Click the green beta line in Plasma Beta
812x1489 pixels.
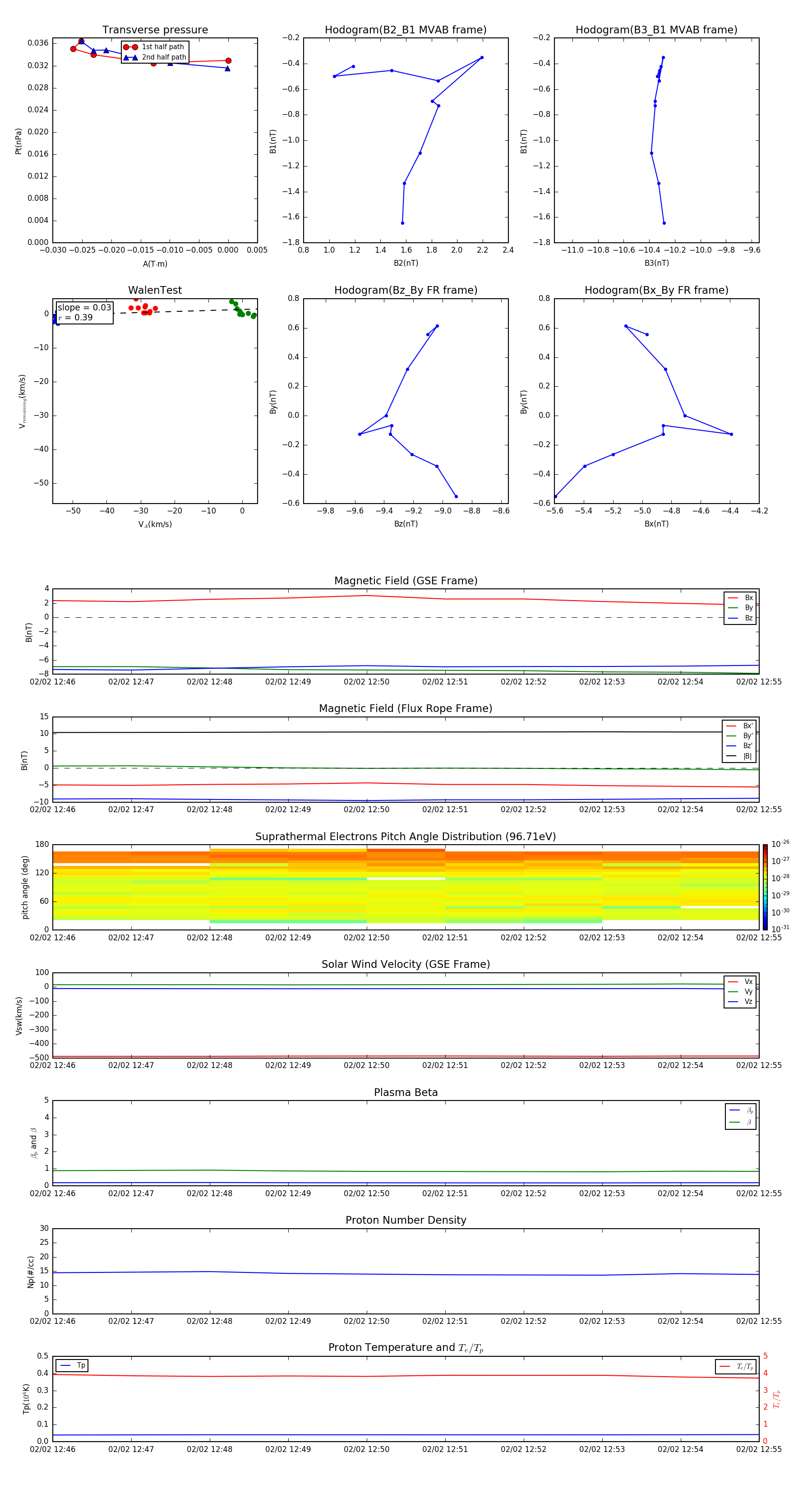coord(406,1171)
